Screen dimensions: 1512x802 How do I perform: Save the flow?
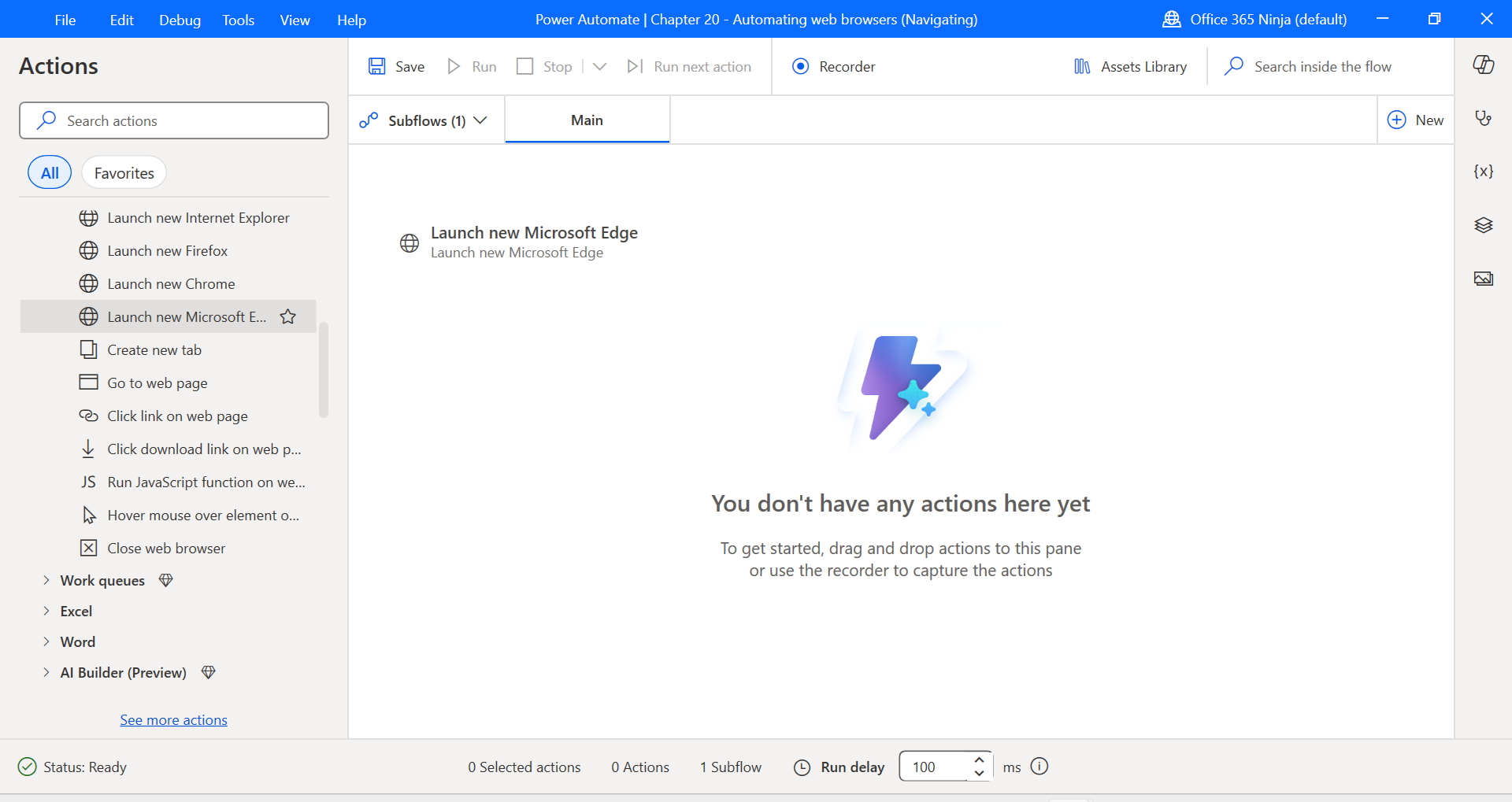[396, 66]
